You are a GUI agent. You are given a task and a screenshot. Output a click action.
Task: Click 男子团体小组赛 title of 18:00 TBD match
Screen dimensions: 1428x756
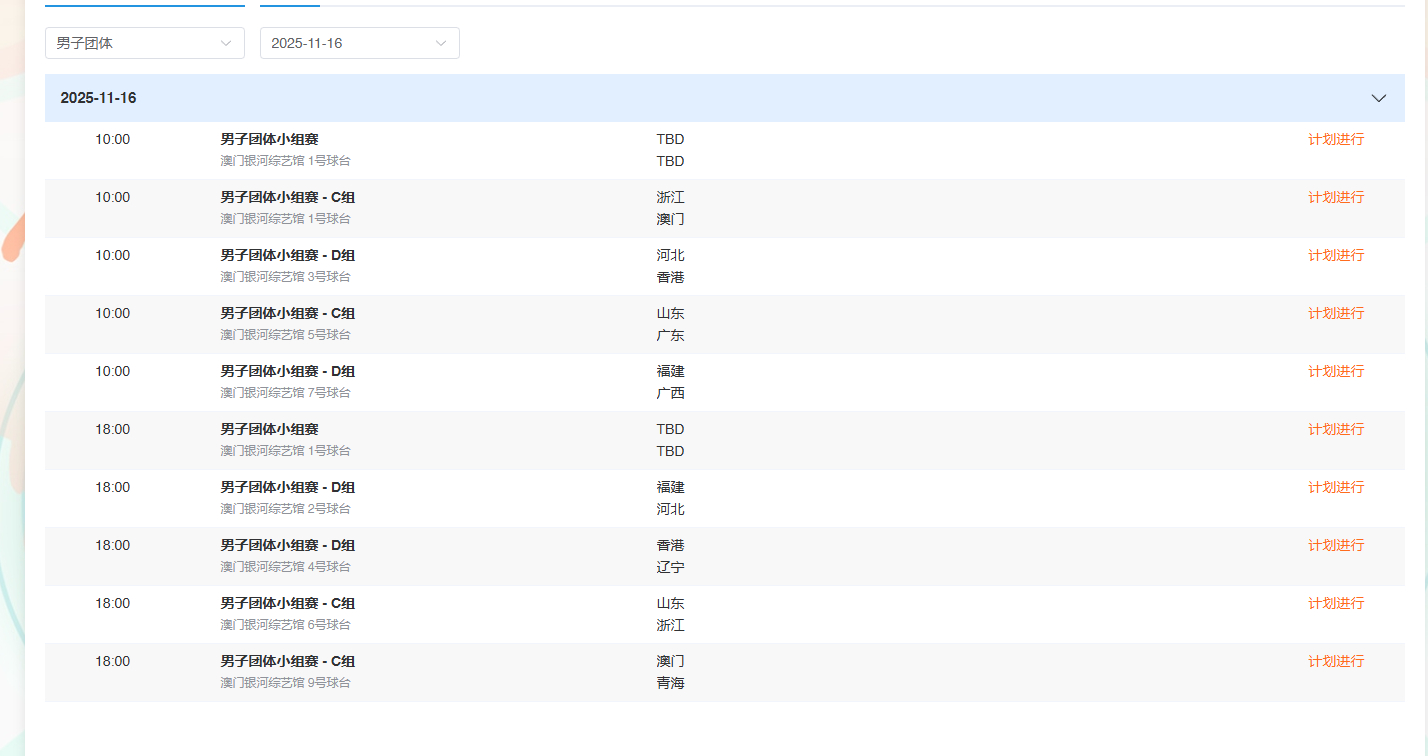click(x=270, y=429)
